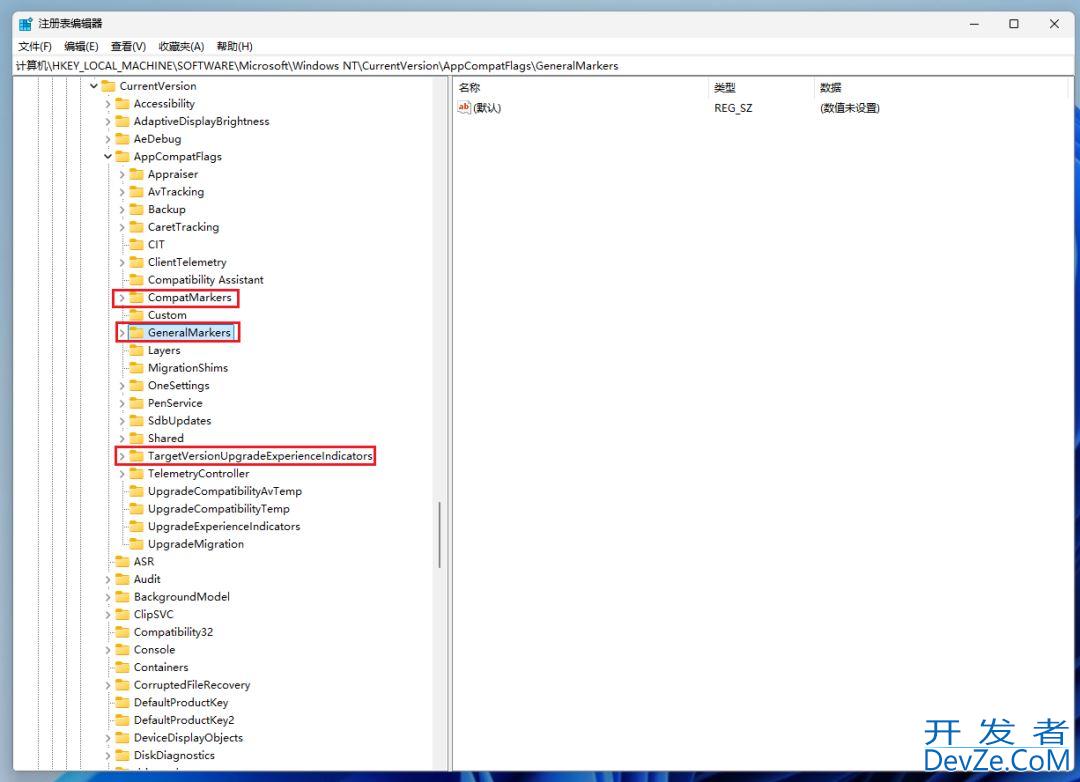
Task: Click the (默认) string value icon
Action: [464, 107]
